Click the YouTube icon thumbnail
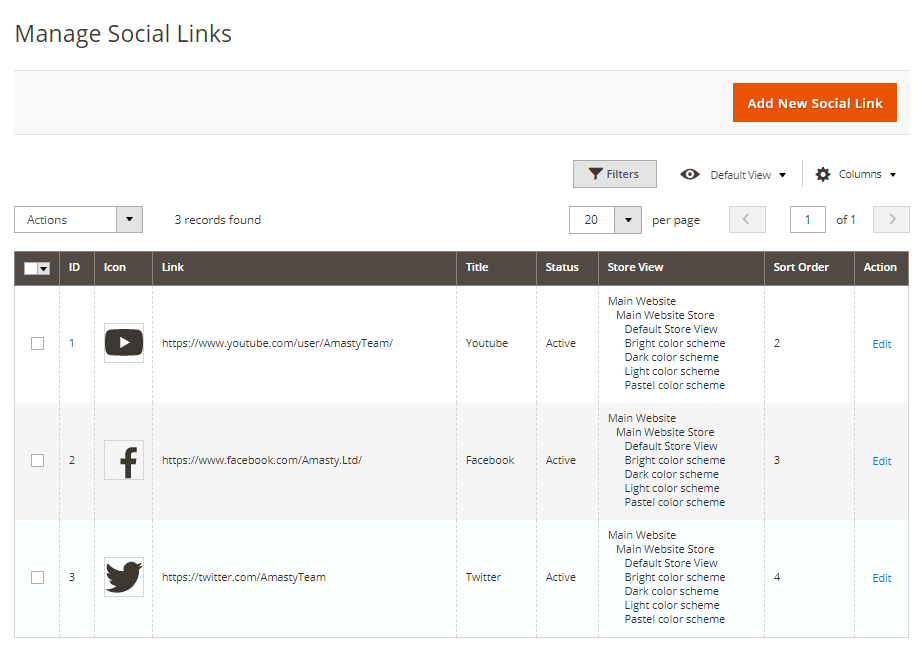This screenshot has width=924, height=652. [x=124, y=343]
